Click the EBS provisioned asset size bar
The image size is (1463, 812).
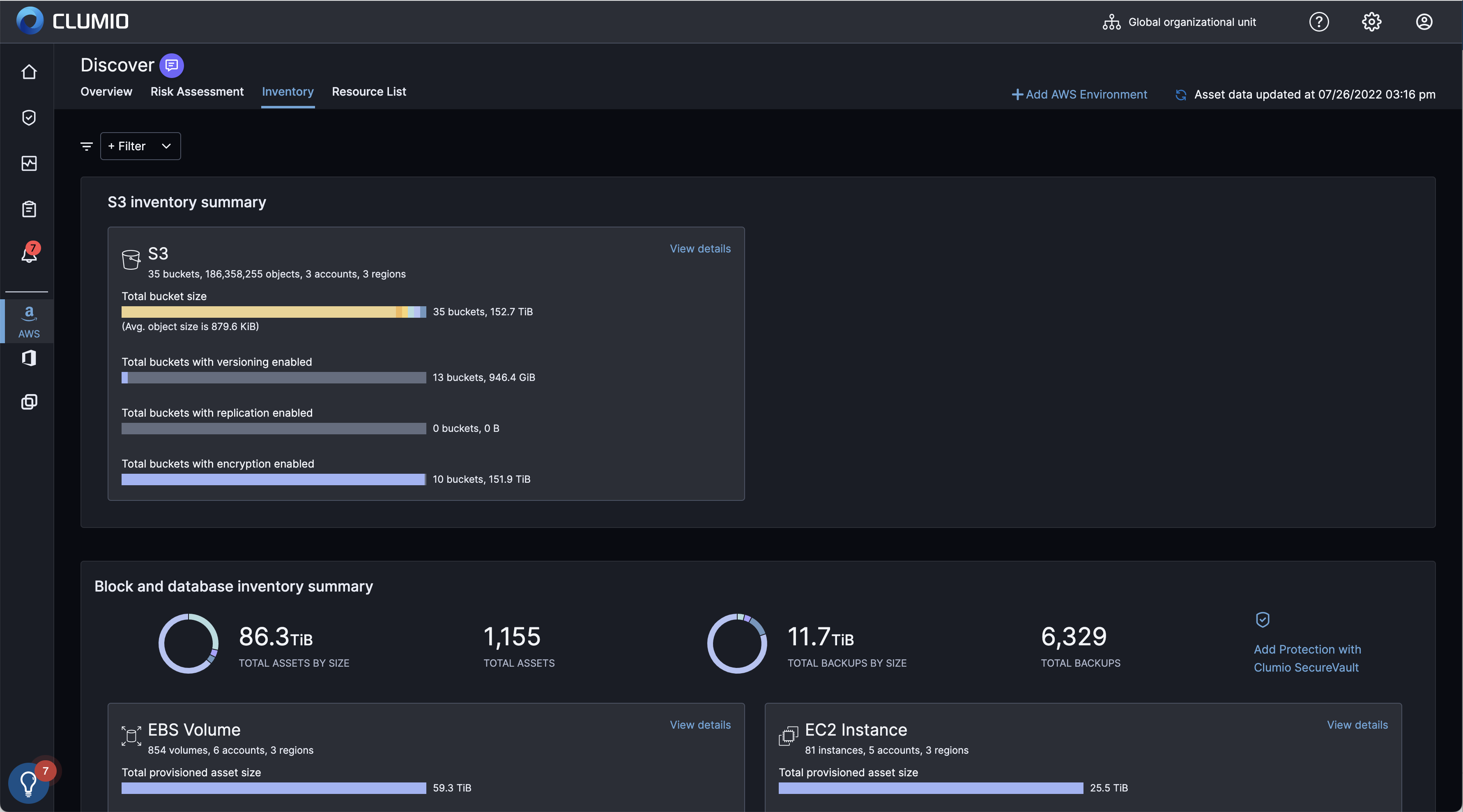(x=274, y=788)
